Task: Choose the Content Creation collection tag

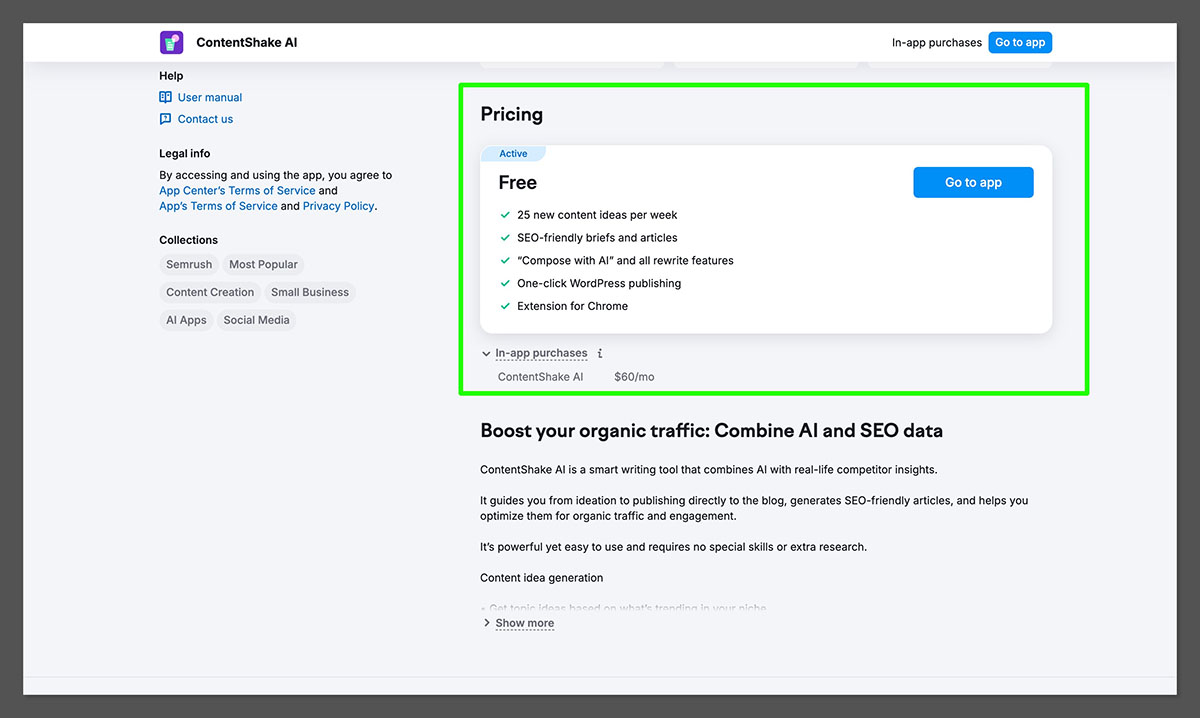Action: [210, 293]
